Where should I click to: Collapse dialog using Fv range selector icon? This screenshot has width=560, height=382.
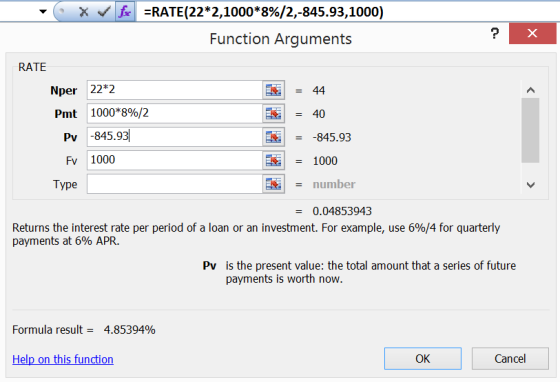274,161
